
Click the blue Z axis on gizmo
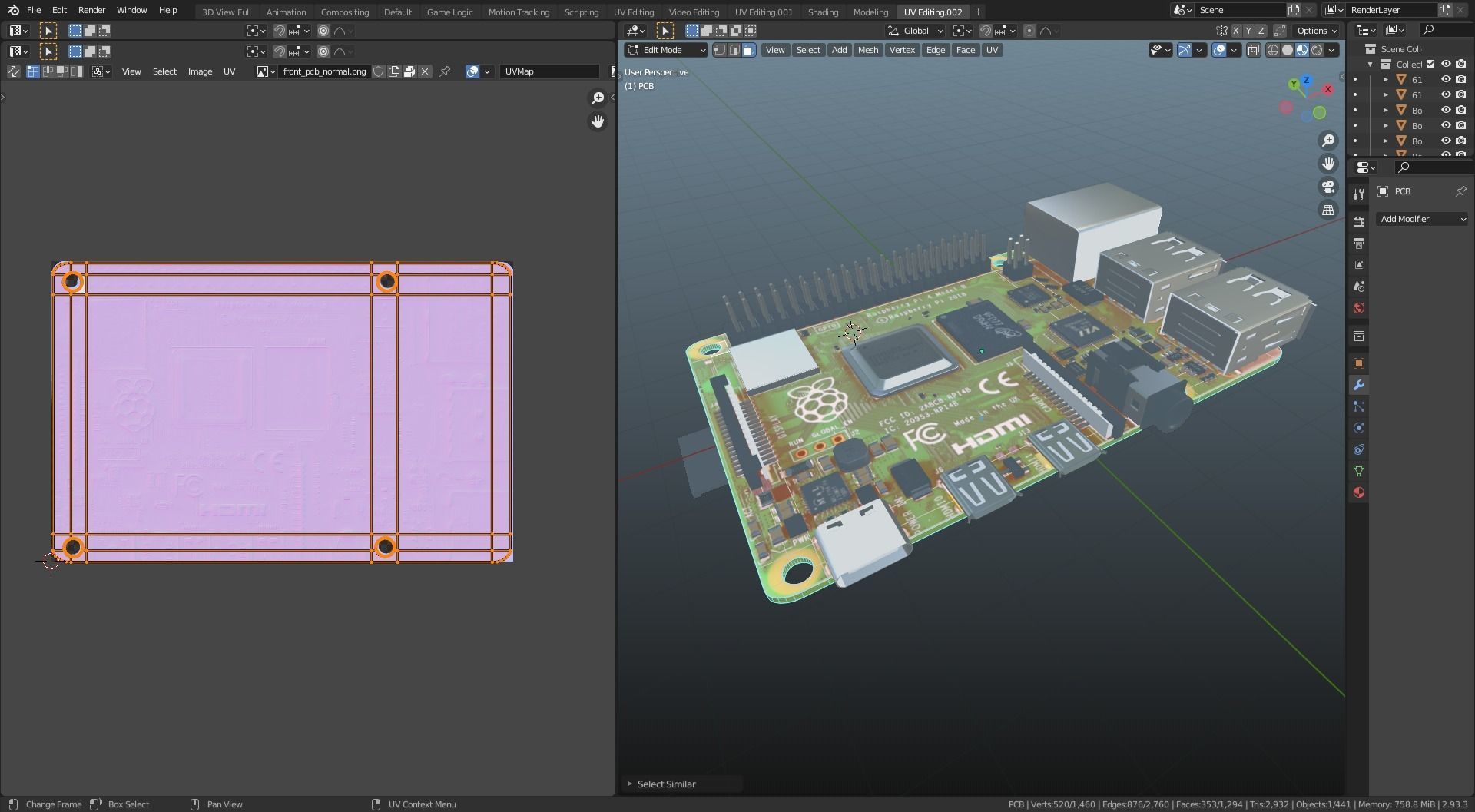click(x=1306, y=80)
